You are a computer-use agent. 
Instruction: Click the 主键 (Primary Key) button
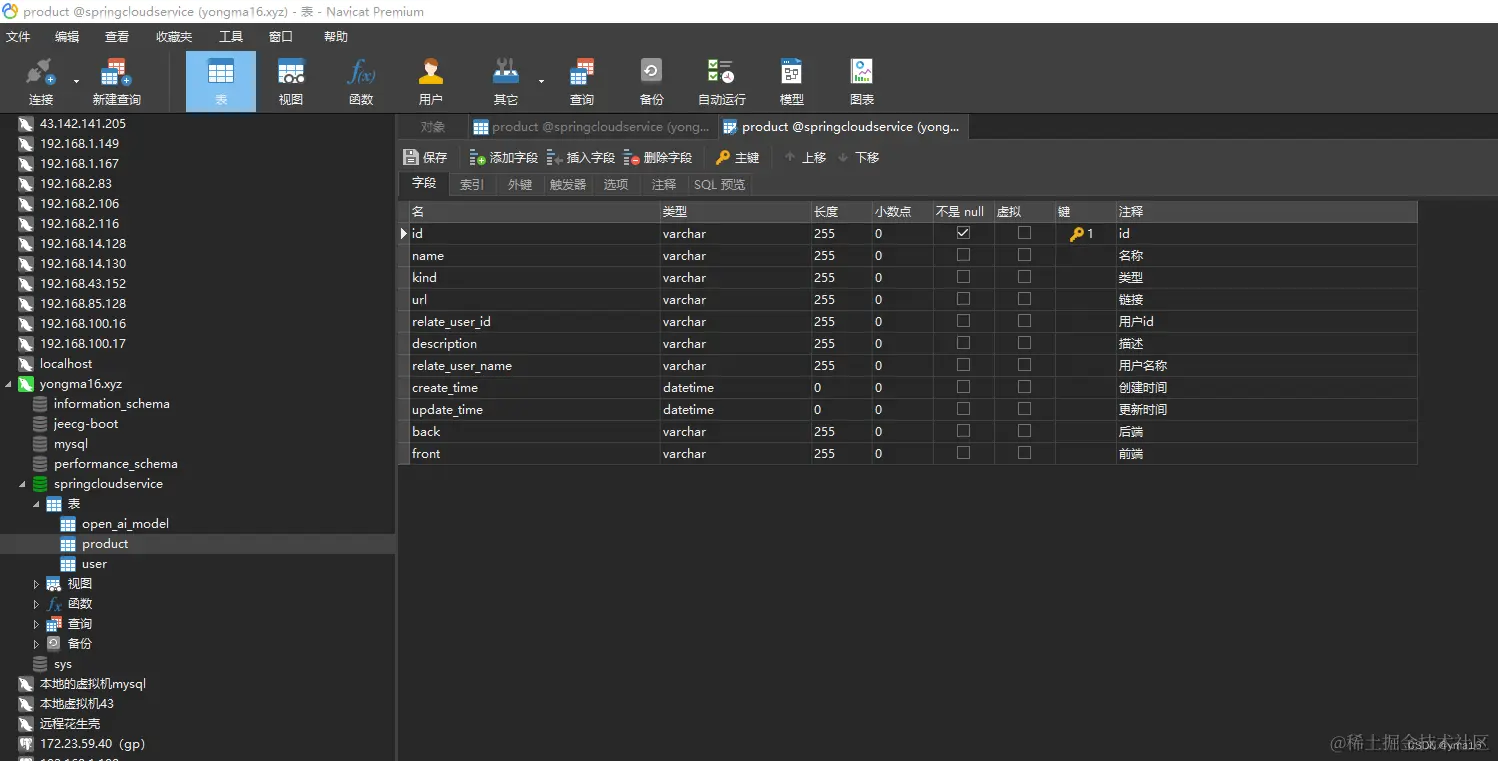738,157
